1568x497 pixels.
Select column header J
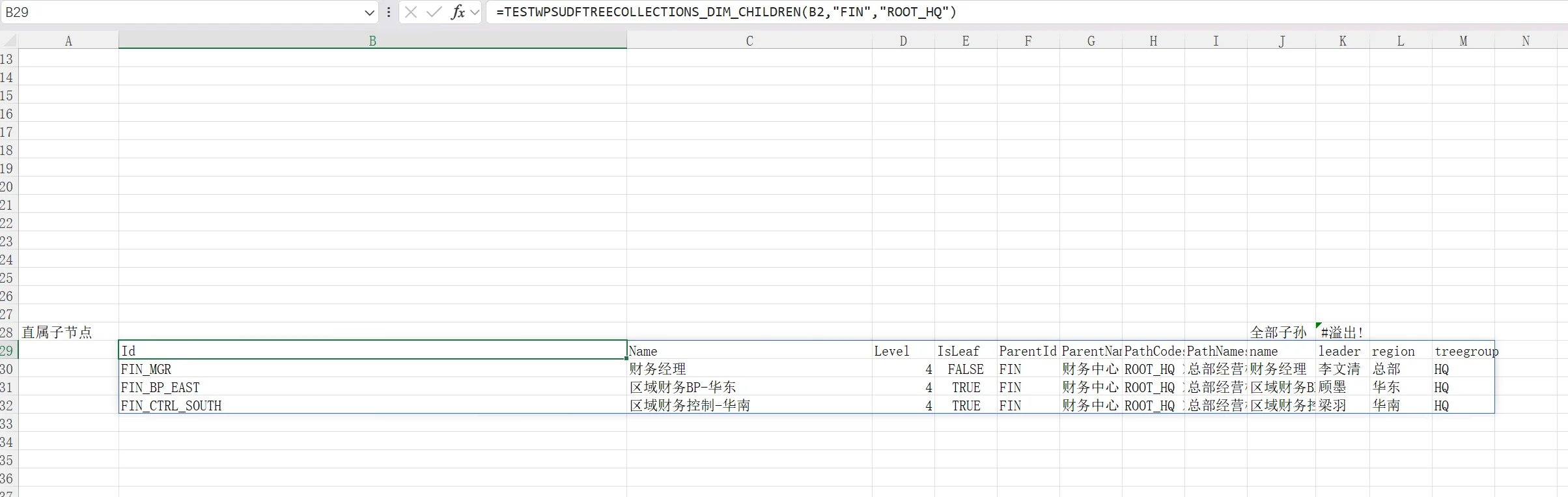click(1281, 40)
